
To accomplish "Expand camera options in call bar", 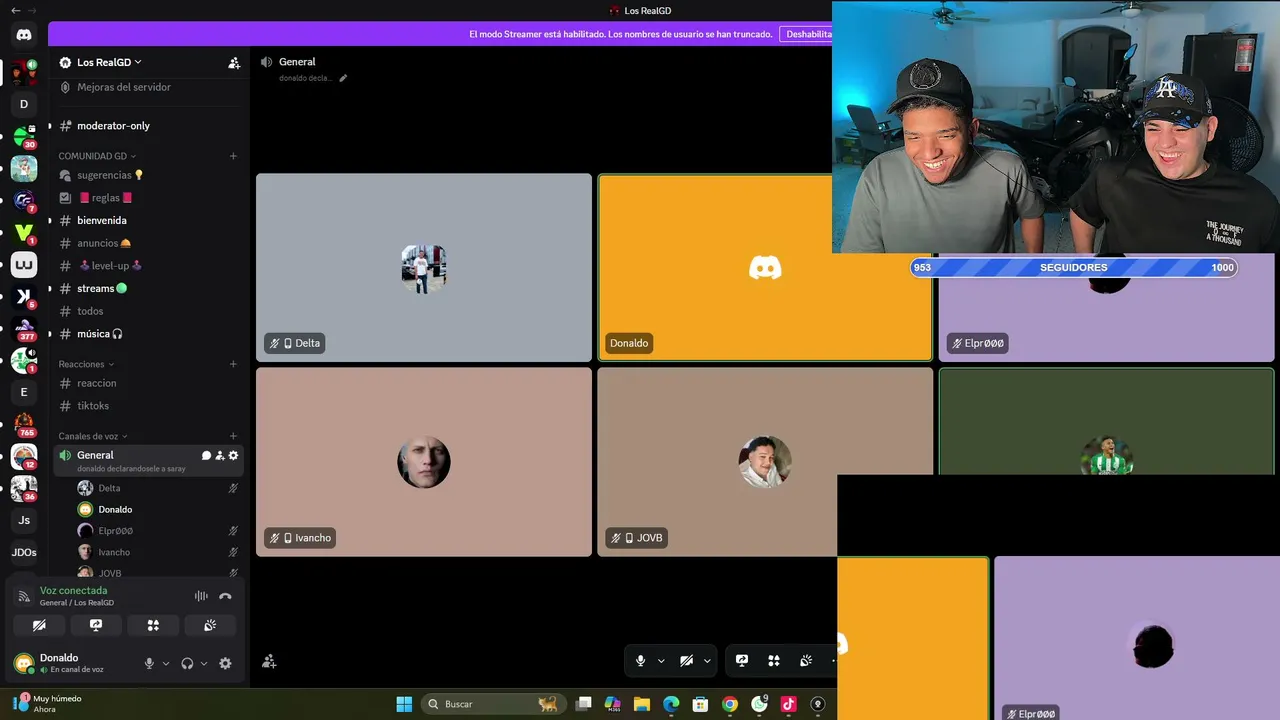I will pyautogui.click(x=707, y=660).
